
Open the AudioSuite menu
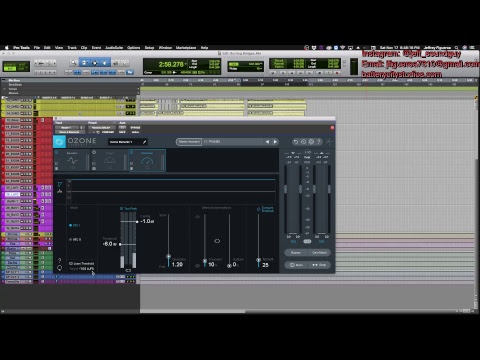(x=114, y=48)
